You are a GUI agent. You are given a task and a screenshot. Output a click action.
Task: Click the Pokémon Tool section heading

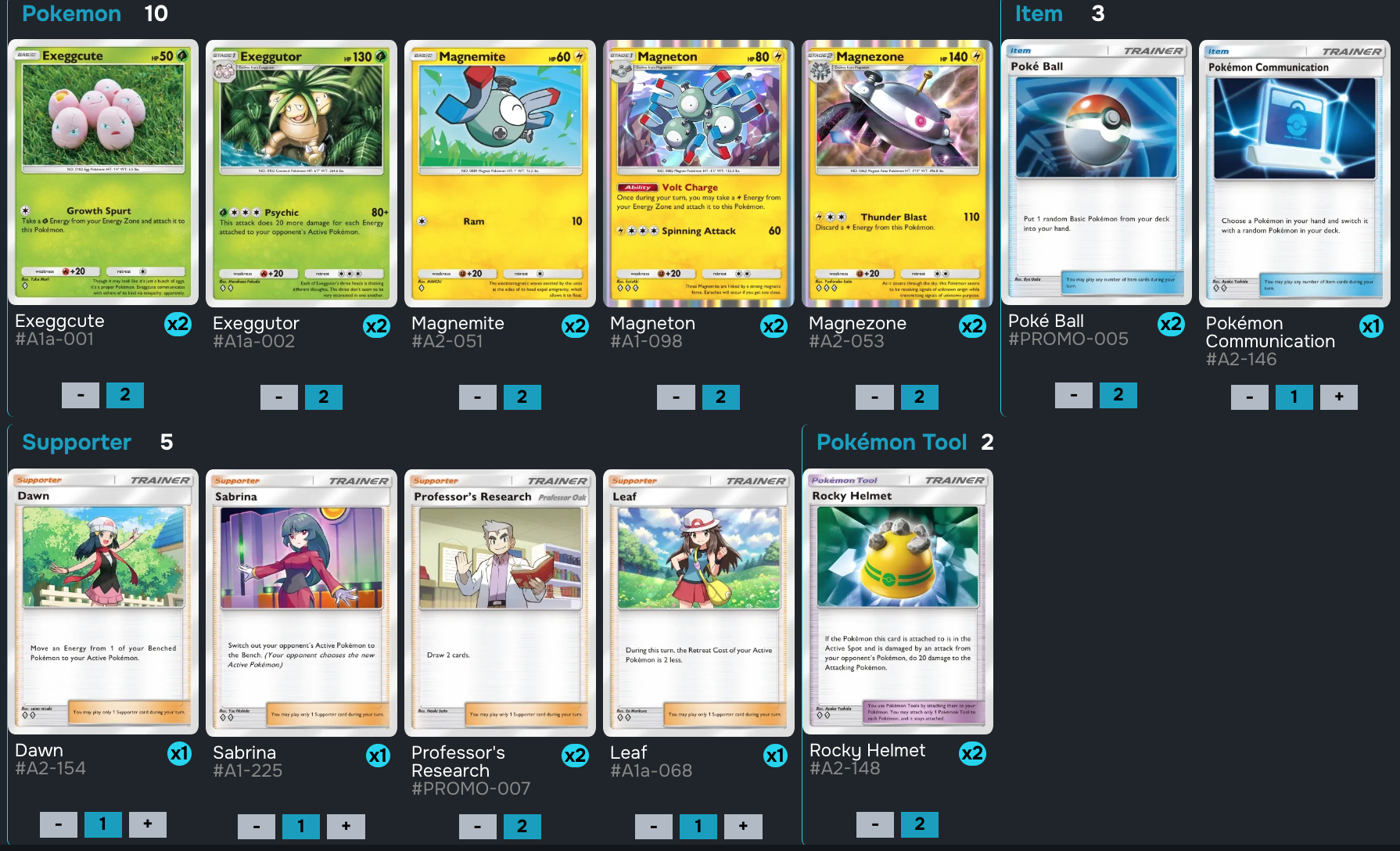(892, 442)
